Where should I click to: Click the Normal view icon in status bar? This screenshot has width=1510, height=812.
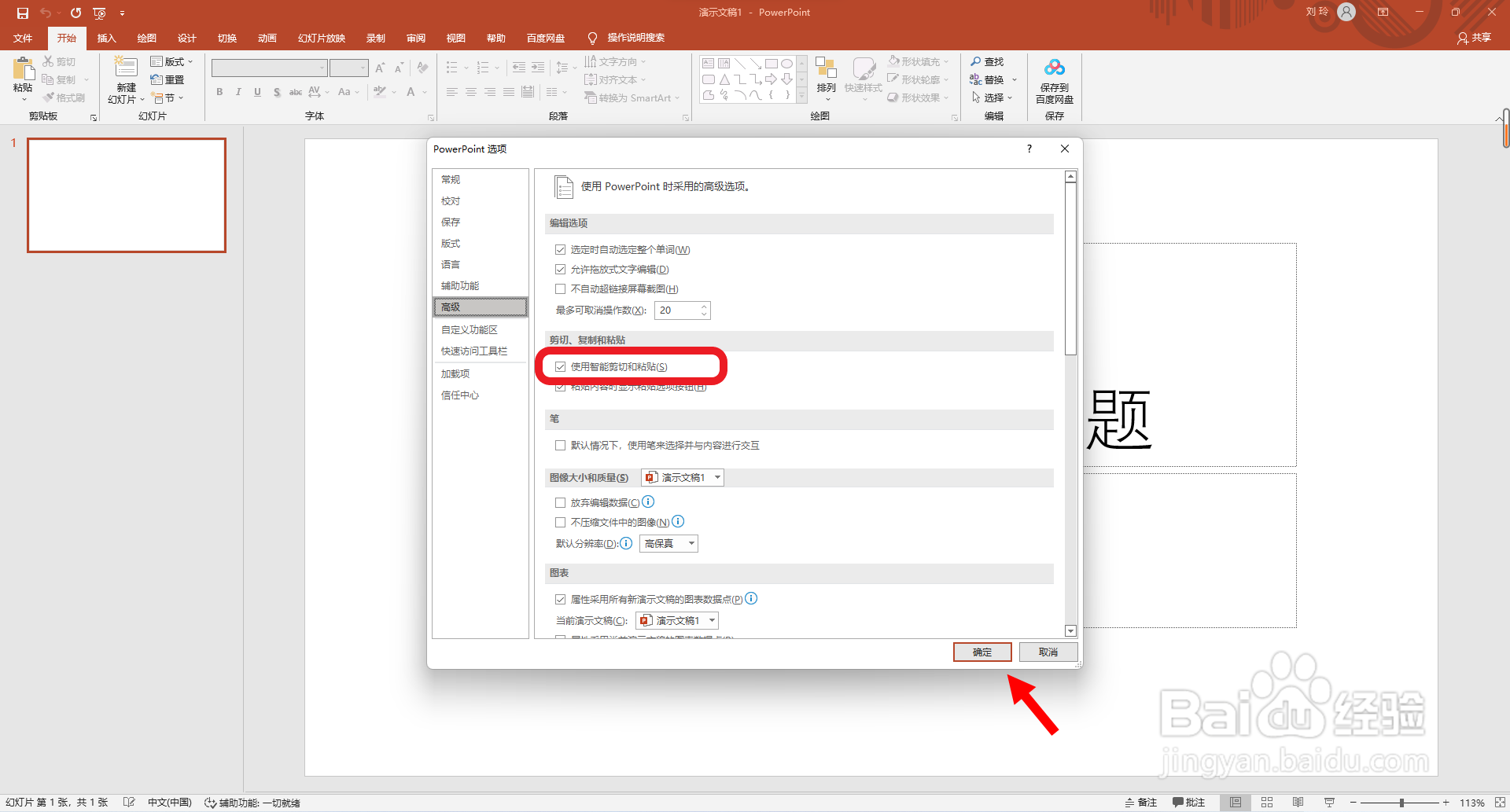[1236, 803]
